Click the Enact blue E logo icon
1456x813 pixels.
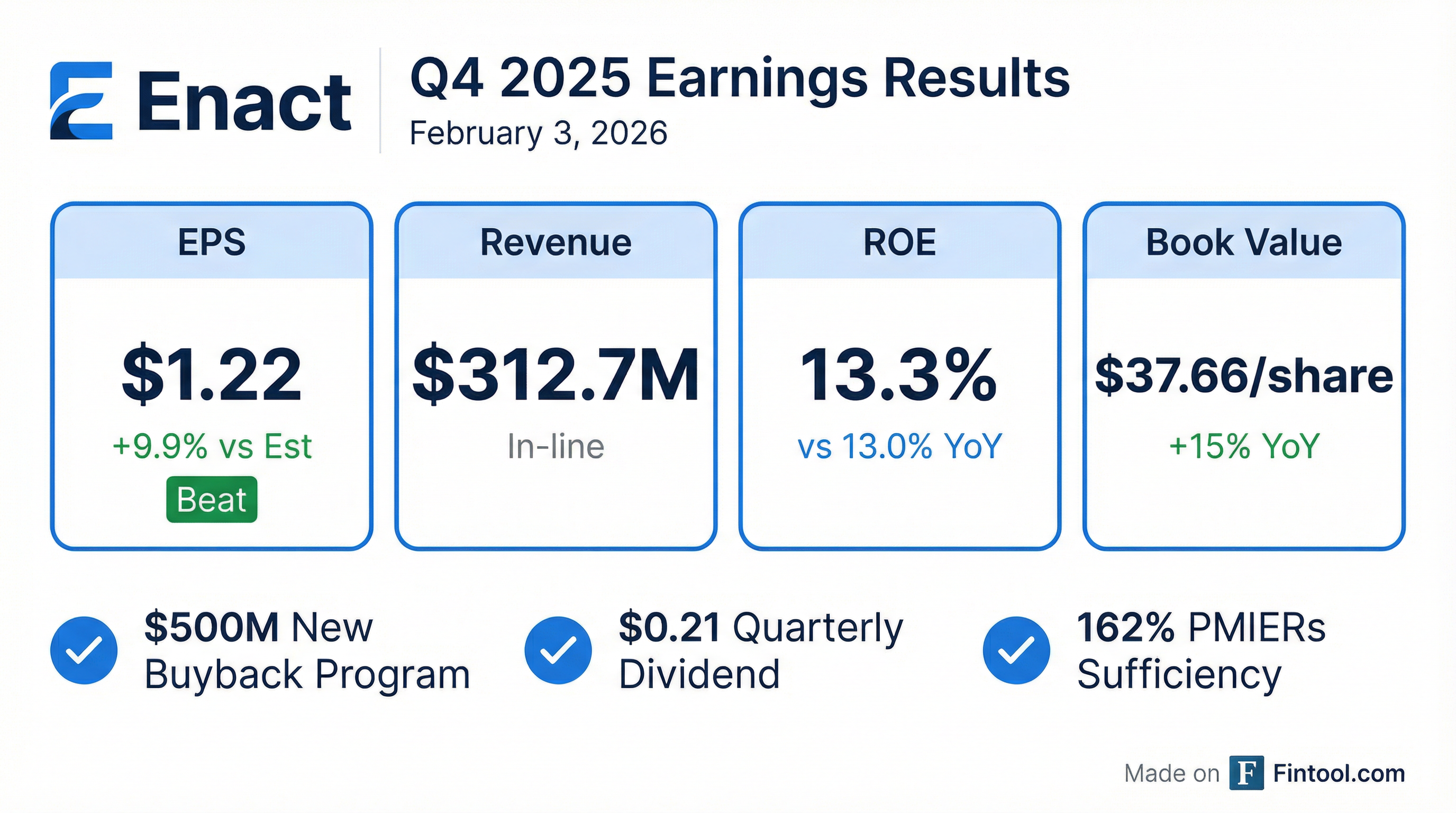81,101
